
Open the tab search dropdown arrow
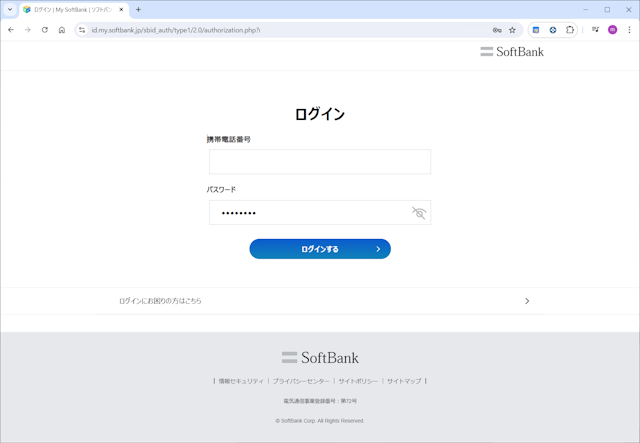tap(10, 9)
